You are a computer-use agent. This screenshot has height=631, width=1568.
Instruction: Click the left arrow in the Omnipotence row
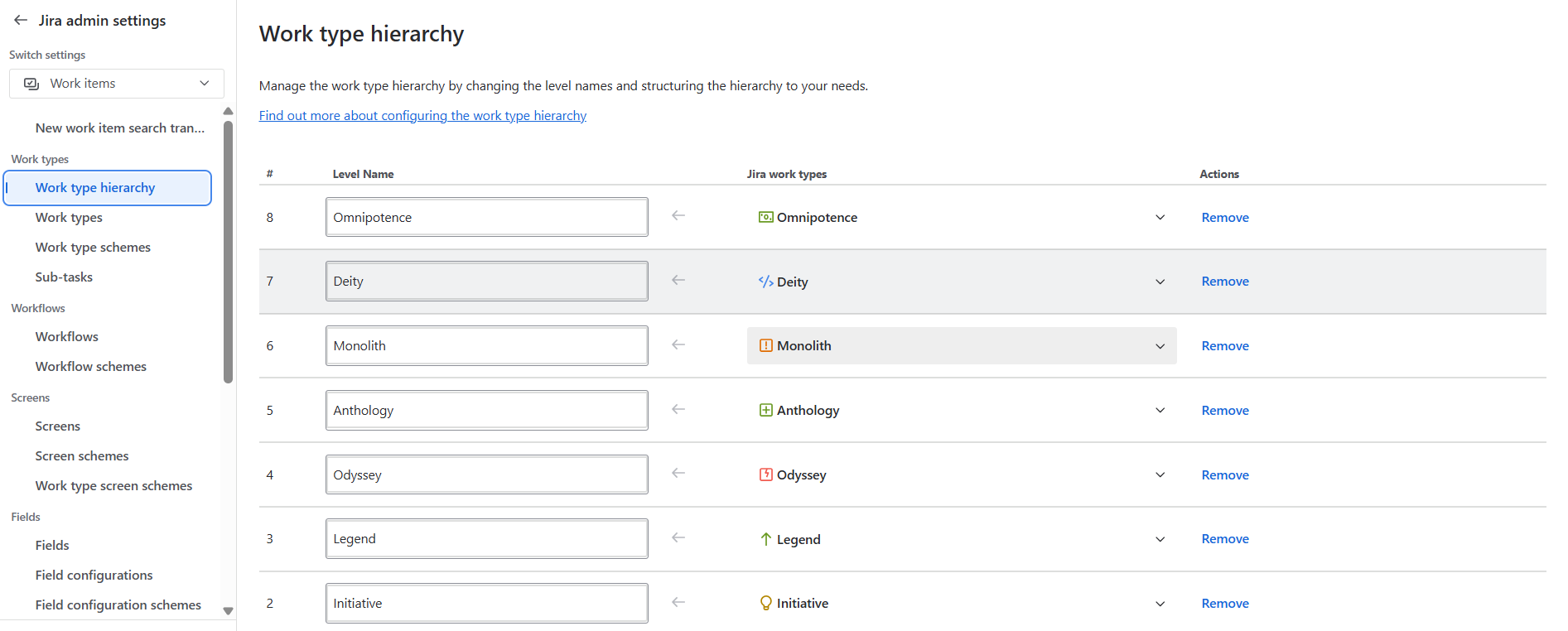pos(678,215)
